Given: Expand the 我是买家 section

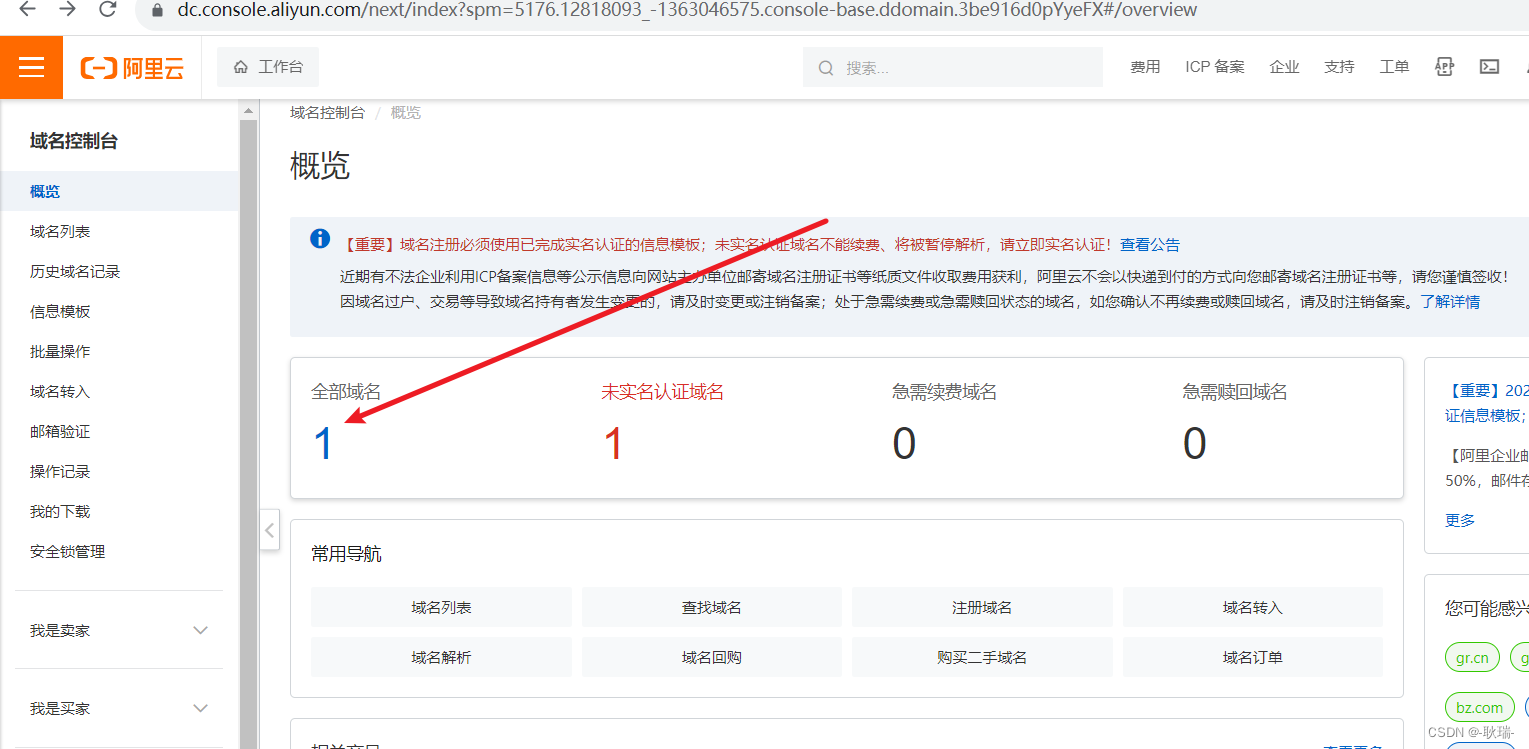Looking at the screenshot, I should point(120,708).
